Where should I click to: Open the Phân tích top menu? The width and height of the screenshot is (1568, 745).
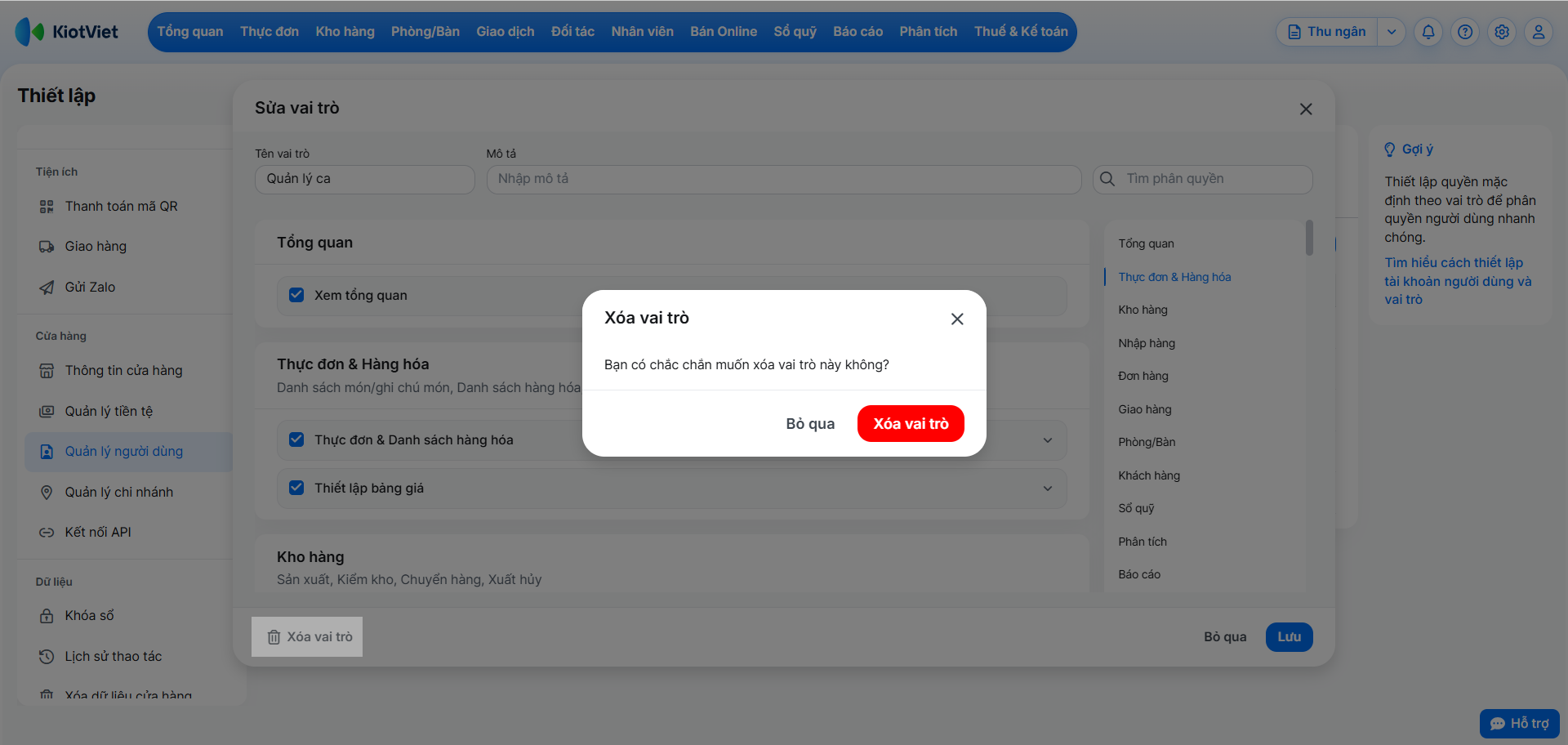click(x=929, y=32)
